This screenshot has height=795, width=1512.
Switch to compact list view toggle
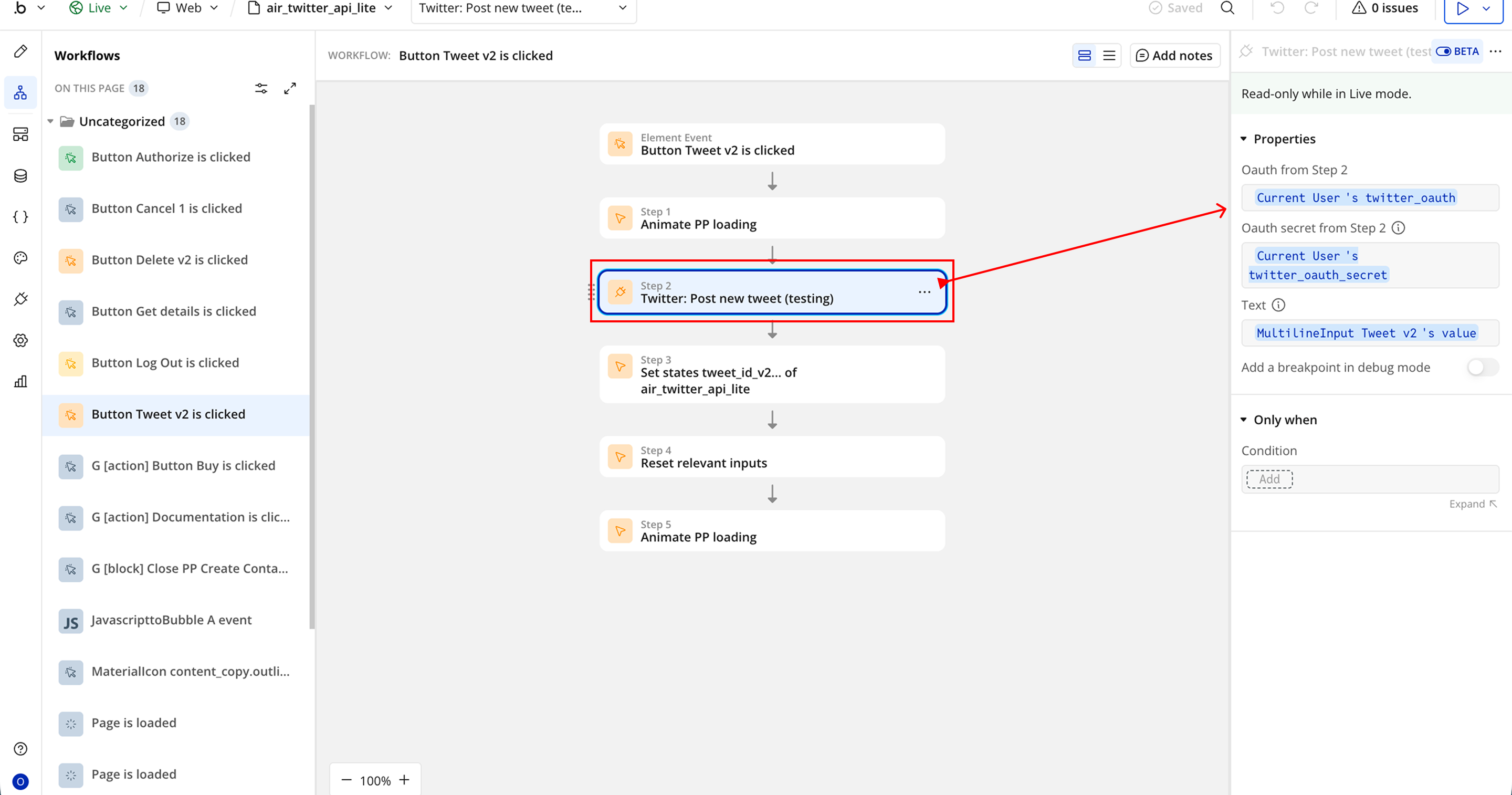[1109, 56]
